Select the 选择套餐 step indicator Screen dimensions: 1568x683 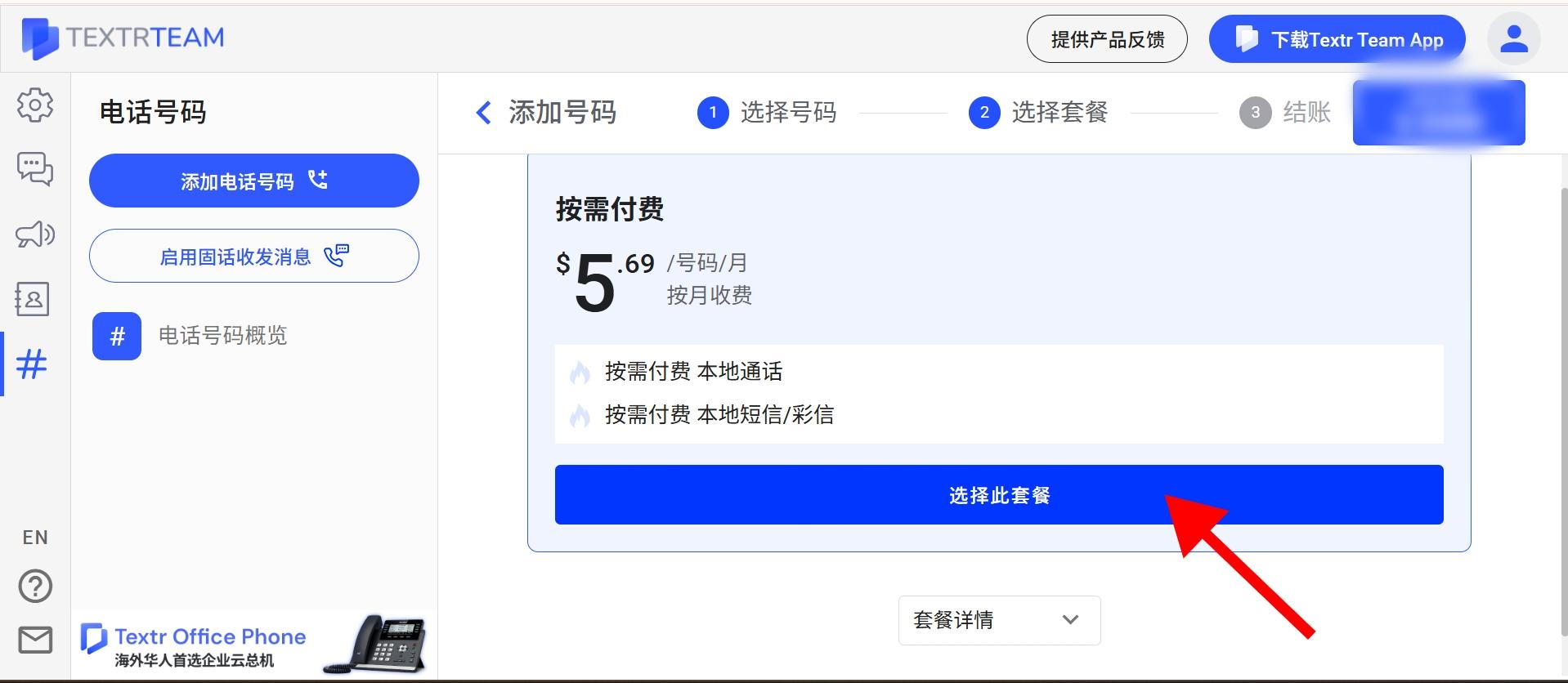click(x=1038, y=113)
